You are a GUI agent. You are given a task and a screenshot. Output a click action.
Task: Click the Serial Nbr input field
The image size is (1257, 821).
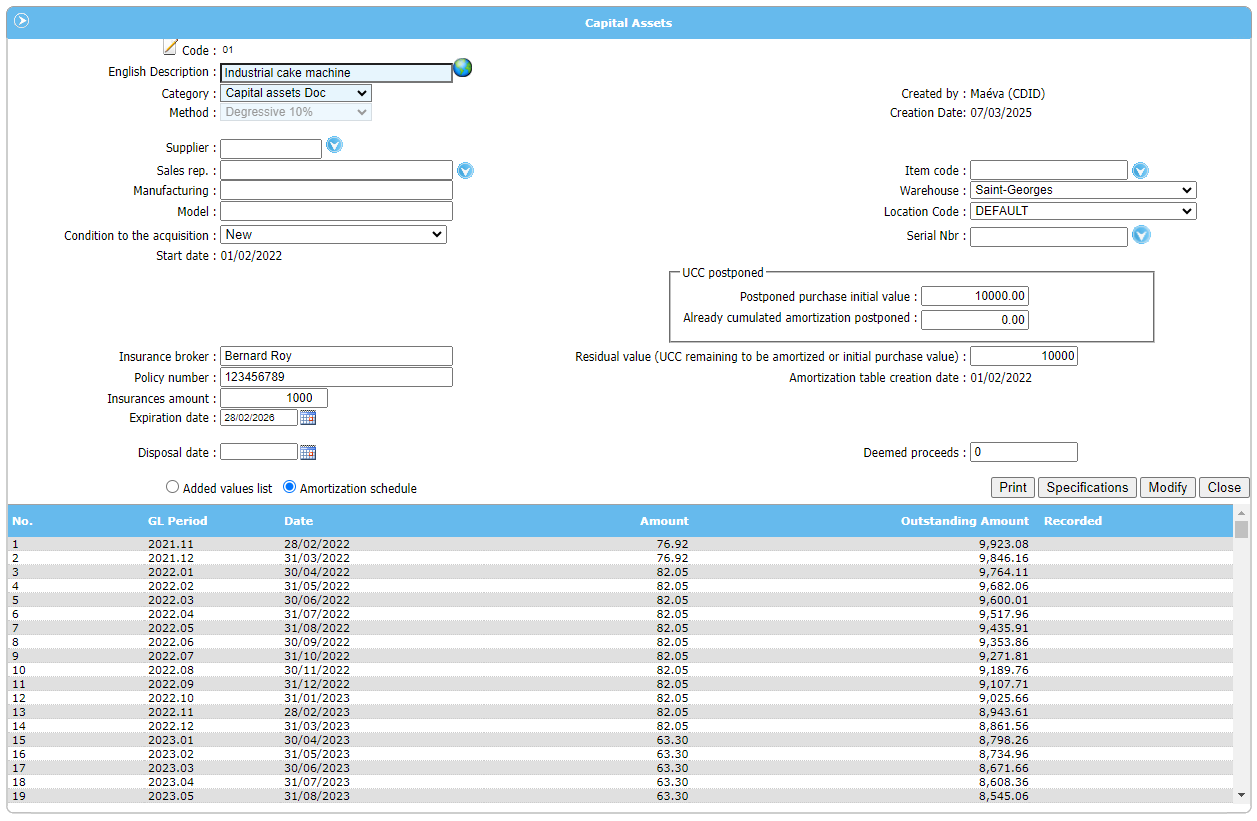(1049, 237)
